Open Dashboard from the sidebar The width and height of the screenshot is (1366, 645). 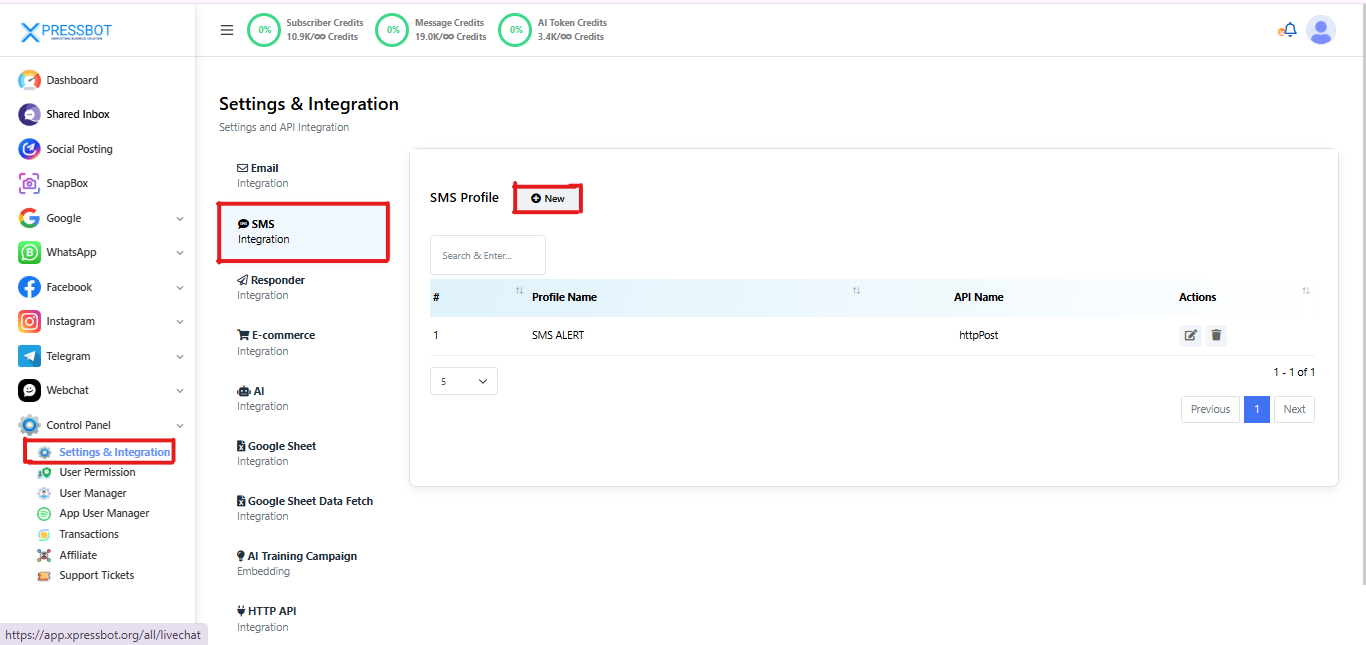tap(72, 80)
